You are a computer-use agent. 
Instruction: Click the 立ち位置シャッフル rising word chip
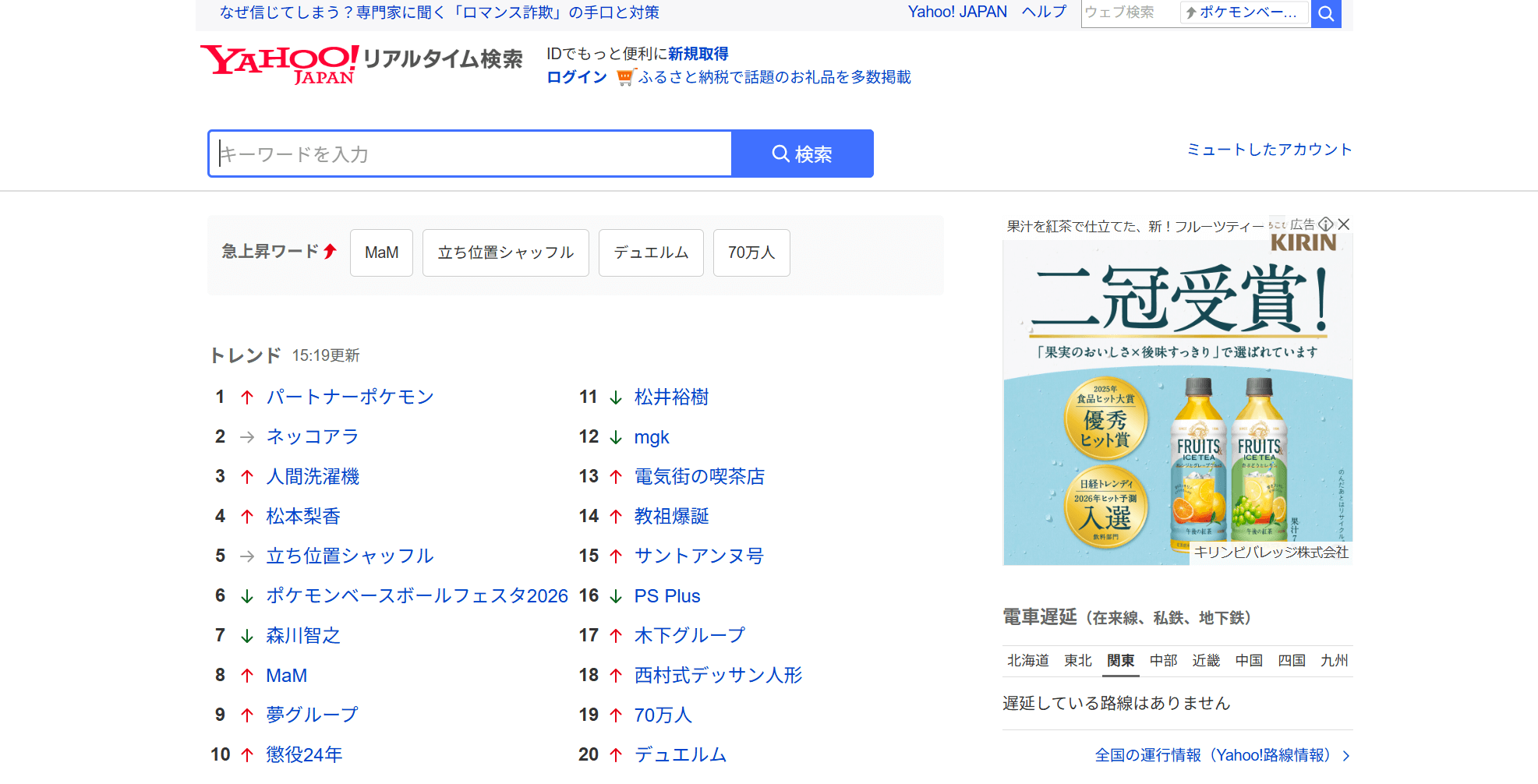pyautogui.click(x=505, y=253)
